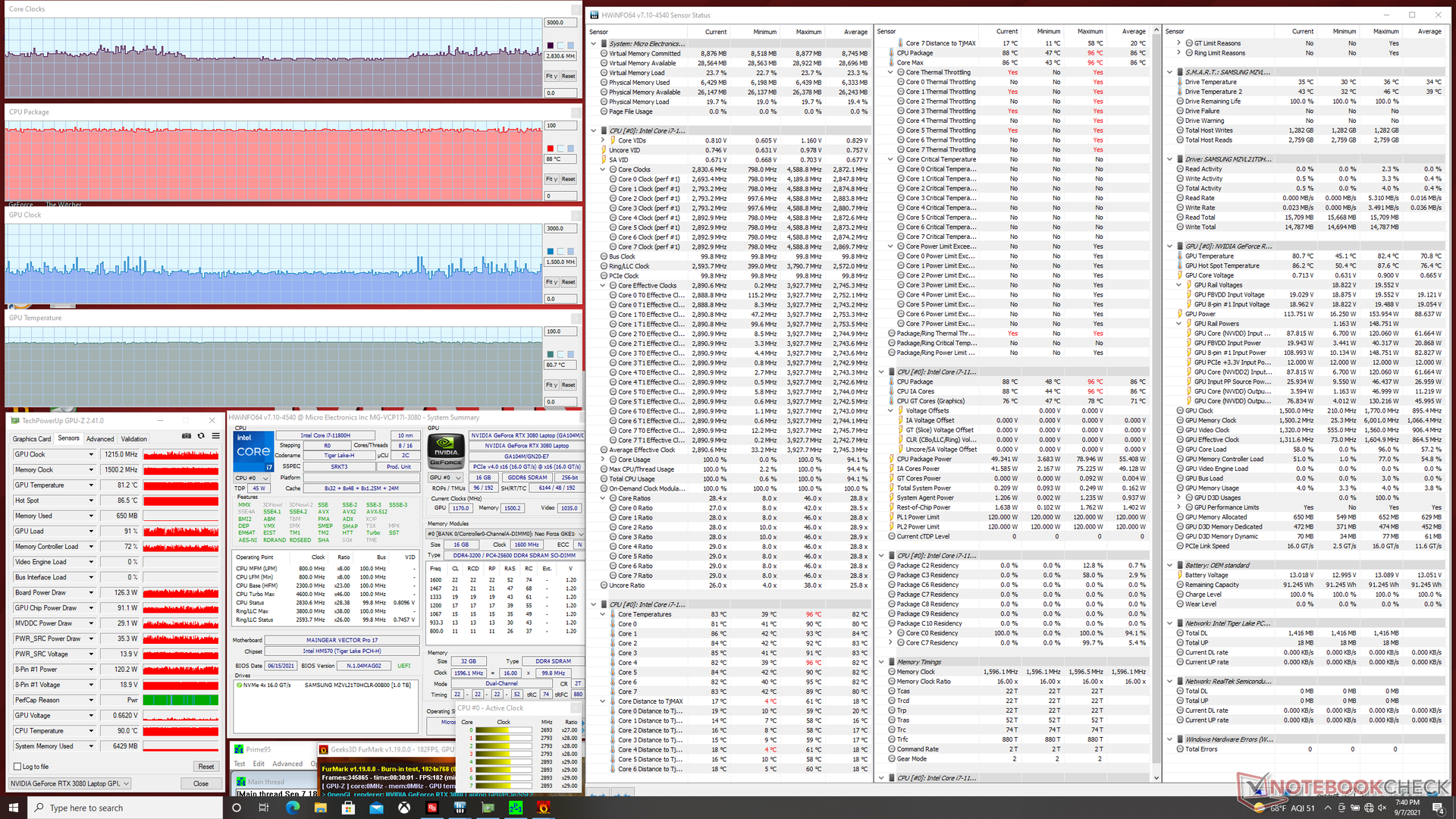Open the Memory Modules selector in System Summary
The height and width of the screenshot is (819, 1456).
[x=505, y=534]
